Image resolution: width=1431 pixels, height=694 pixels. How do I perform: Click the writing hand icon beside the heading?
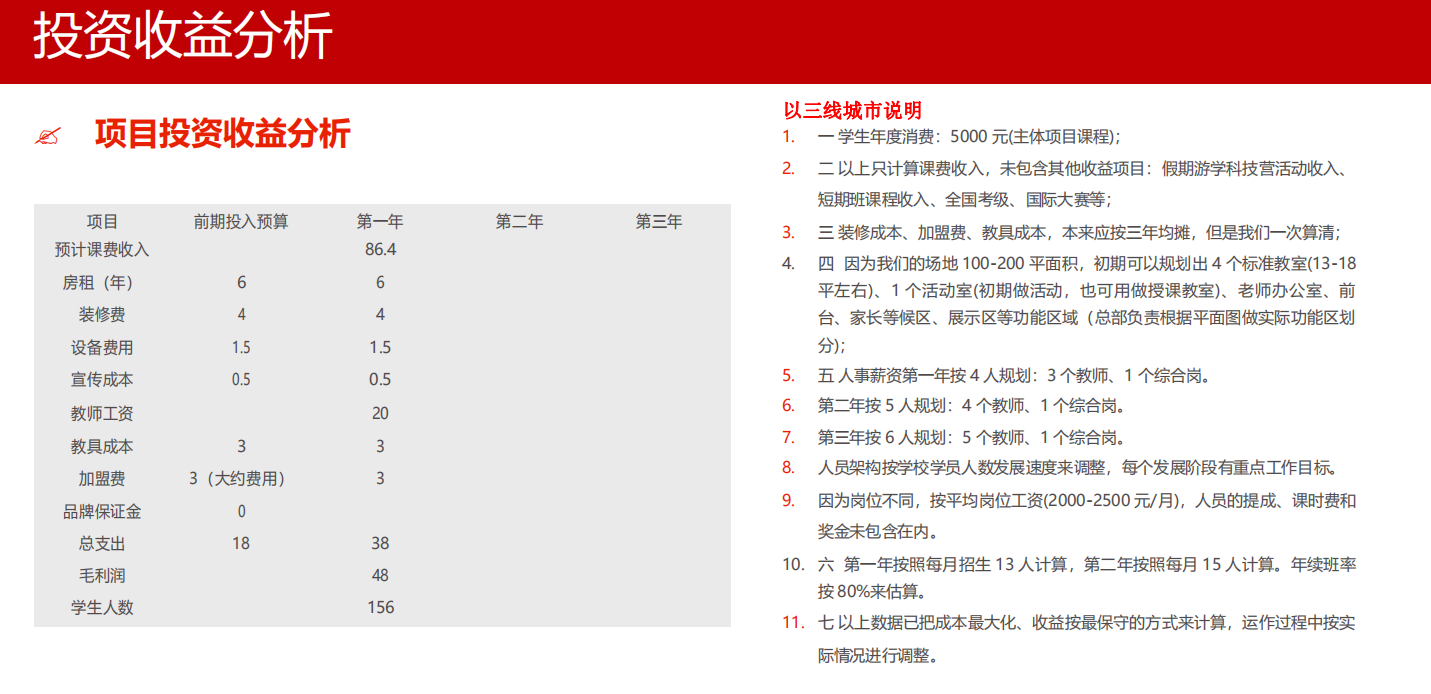pyautogui.click(x=48, y=136)
